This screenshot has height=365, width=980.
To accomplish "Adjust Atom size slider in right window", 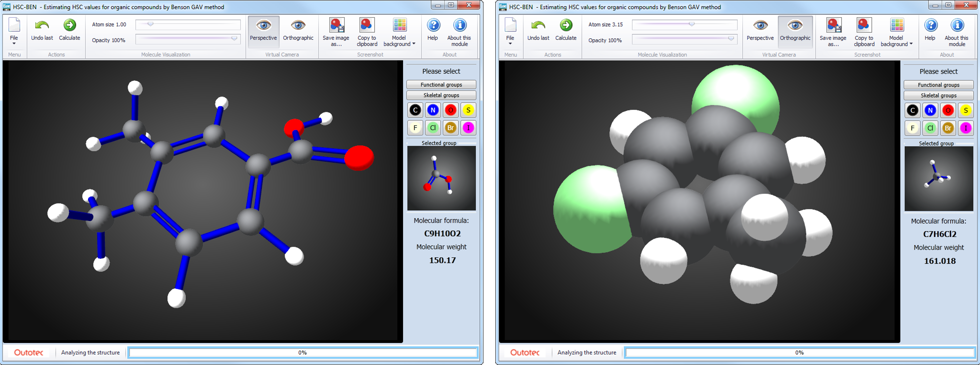I will pyautogui.click(x=684, y=25).
